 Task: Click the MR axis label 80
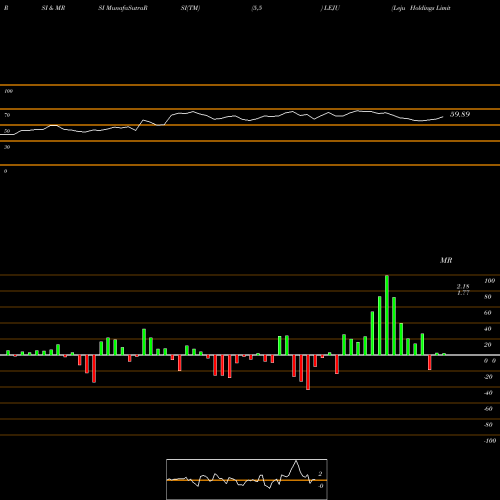[x=488, y=297]
